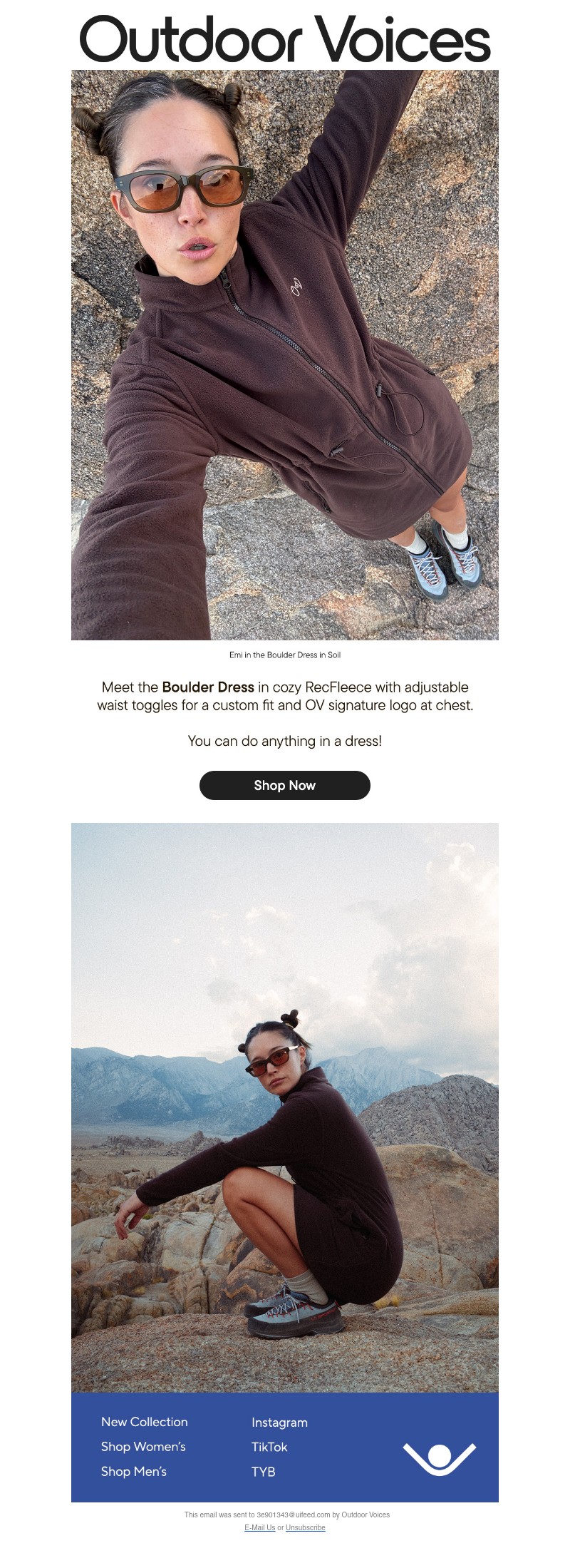Click the Shop Now button

285,785
